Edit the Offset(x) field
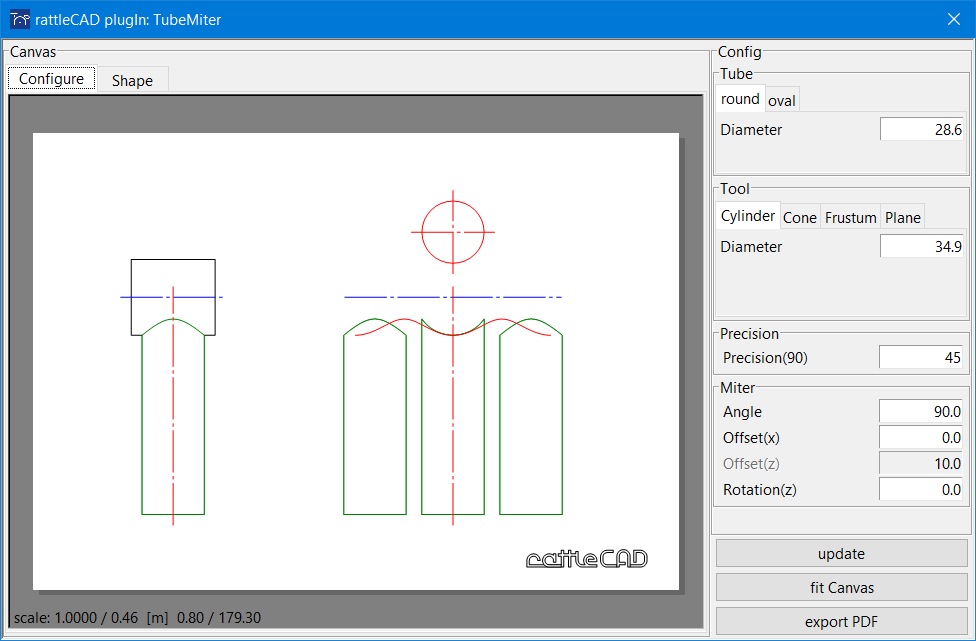The image size is (976, 641). 921,437
